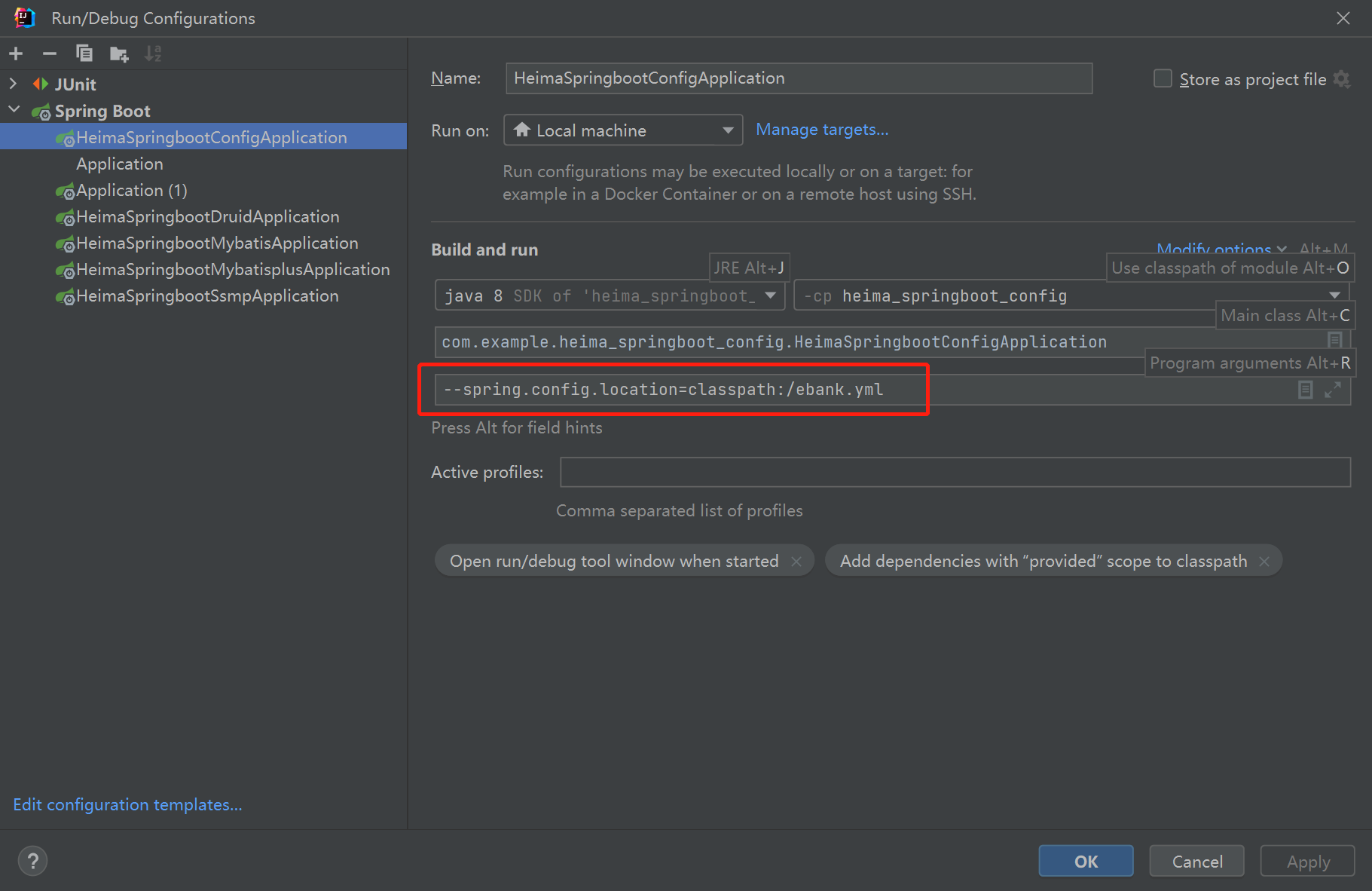This screenshot has width=1372, height=891.
Task: Open the help question mark icon
Action: (32, 861)
